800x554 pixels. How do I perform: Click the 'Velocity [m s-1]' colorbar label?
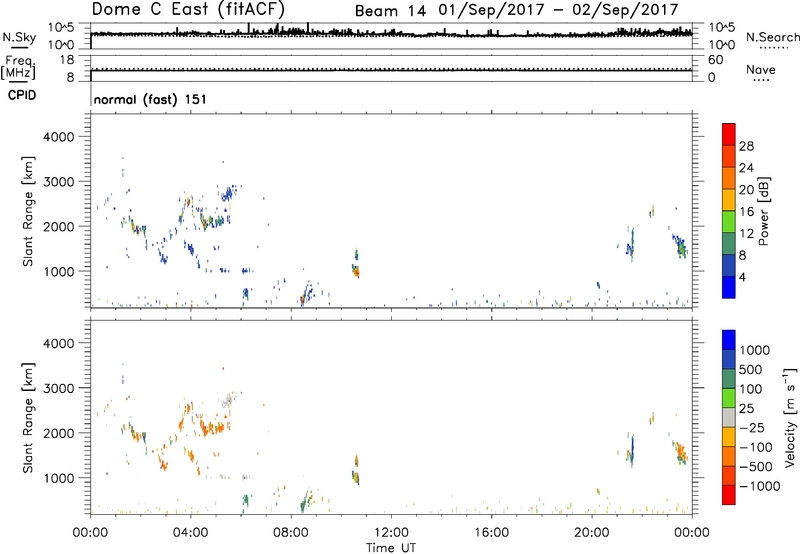[790, 417]
